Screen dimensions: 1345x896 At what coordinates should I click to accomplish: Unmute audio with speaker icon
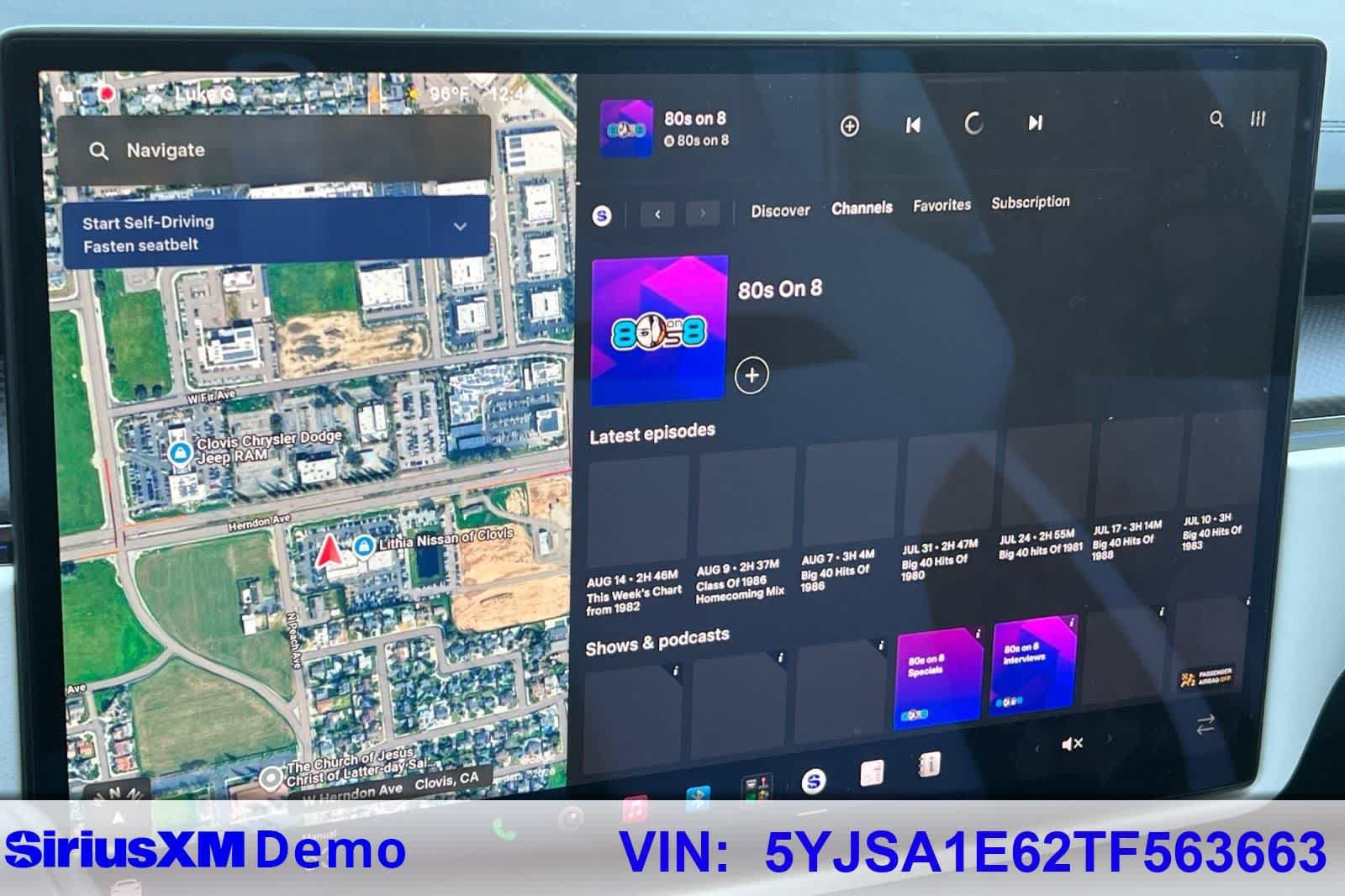point(1072,744)
